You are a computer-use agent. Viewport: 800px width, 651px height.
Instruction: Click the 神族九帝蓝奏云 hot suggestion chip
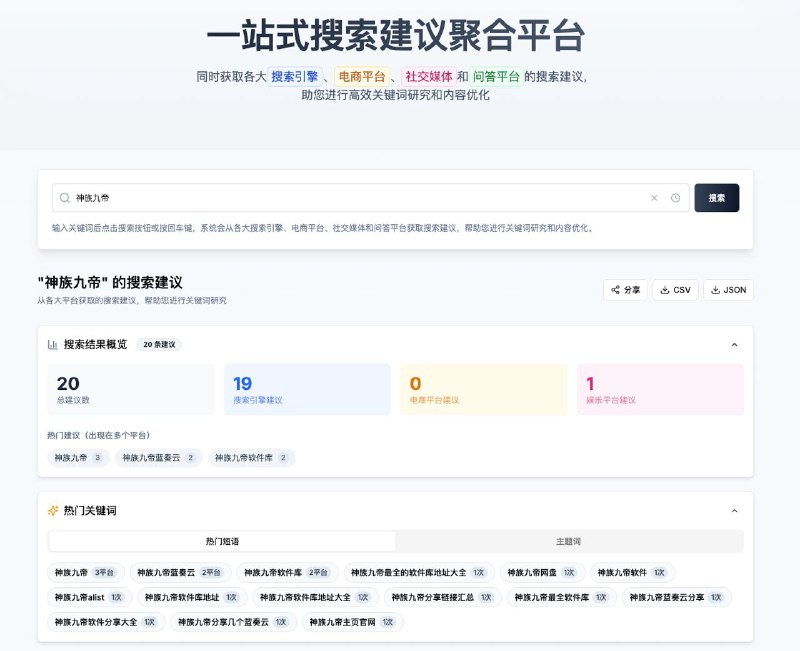(158, 457)
